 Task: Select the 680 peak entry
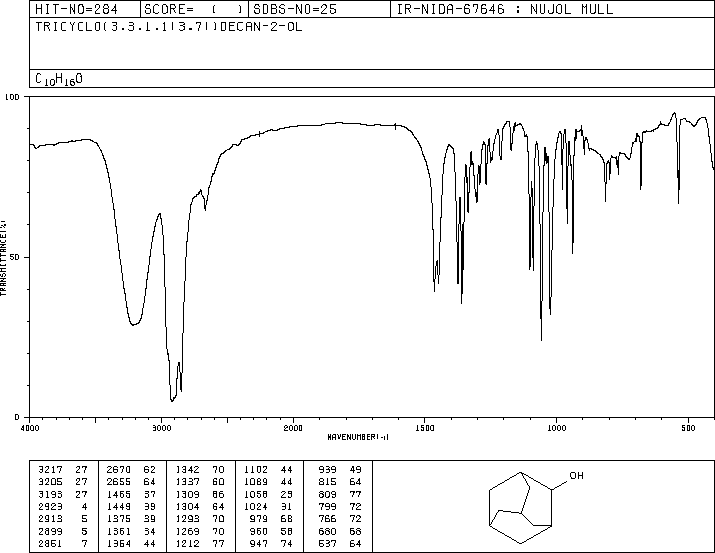click(x=340, y=531)
